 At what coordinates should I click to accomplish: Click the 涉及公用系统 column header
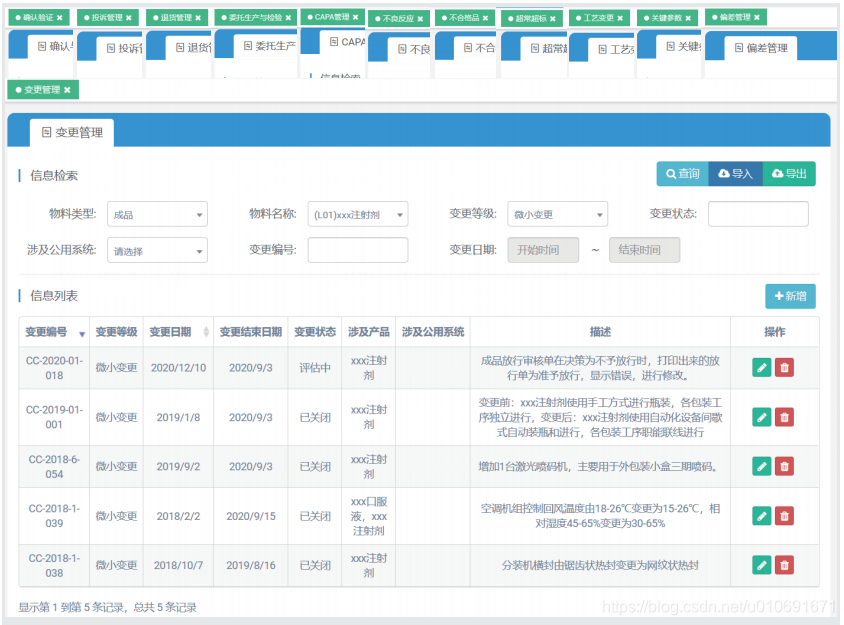tap(433, 332)
